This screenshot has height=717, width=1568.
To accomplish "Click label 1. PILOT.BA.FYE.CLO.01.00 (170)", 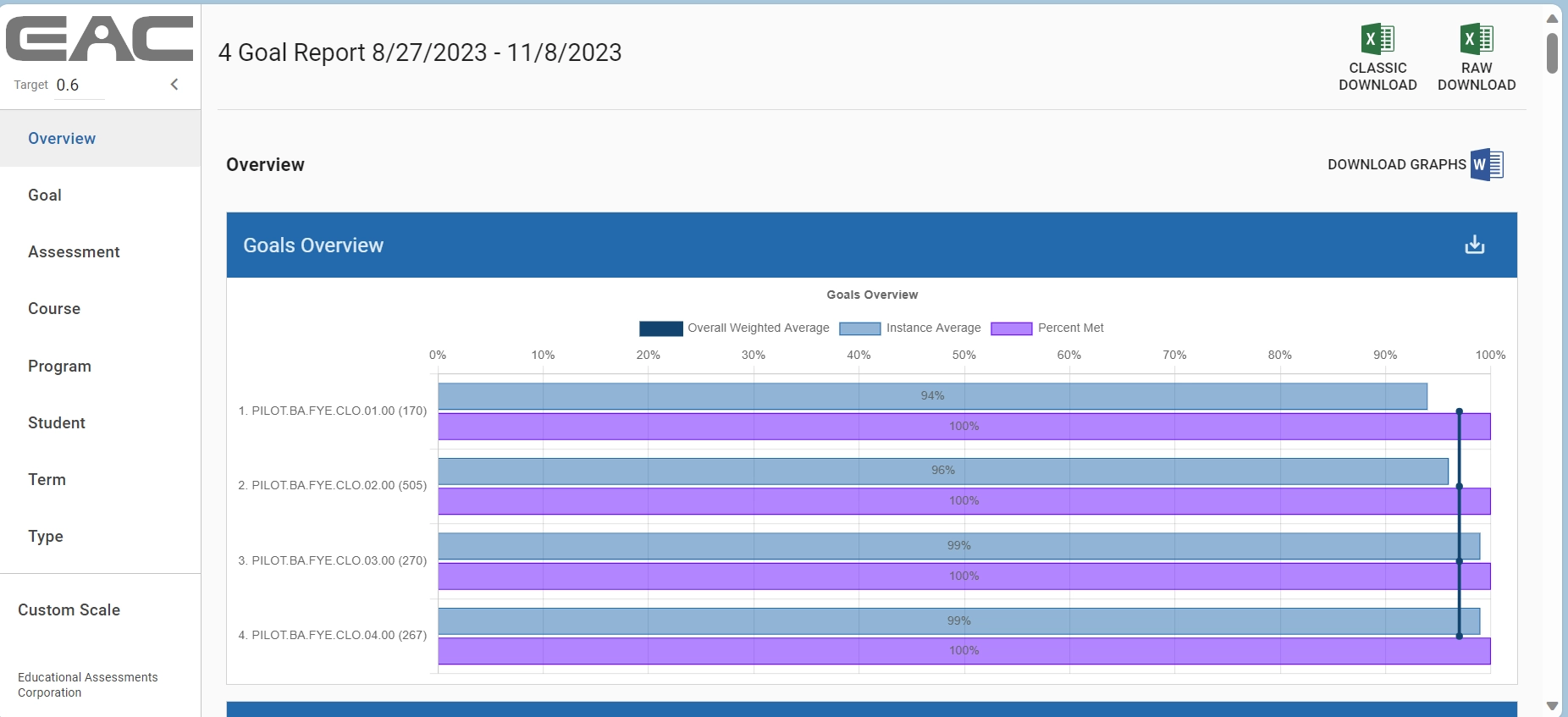I will (333, 411).
